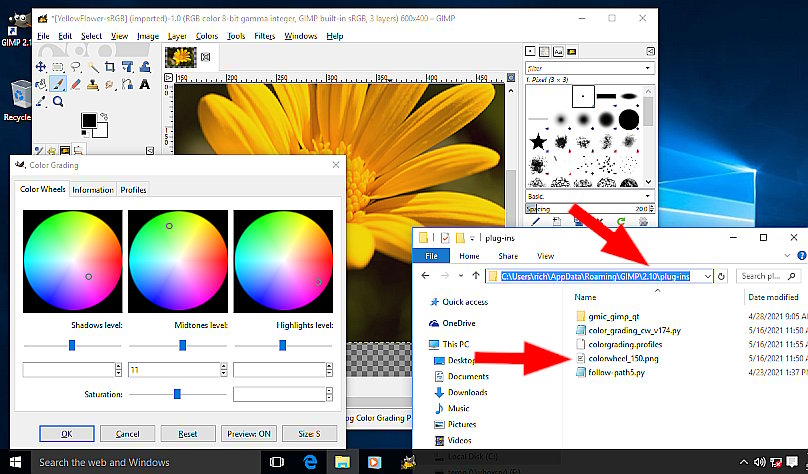This screenshot has height=474, width=808.
Task: Select the Color Picker eyedropper tool
Action: 41,101
